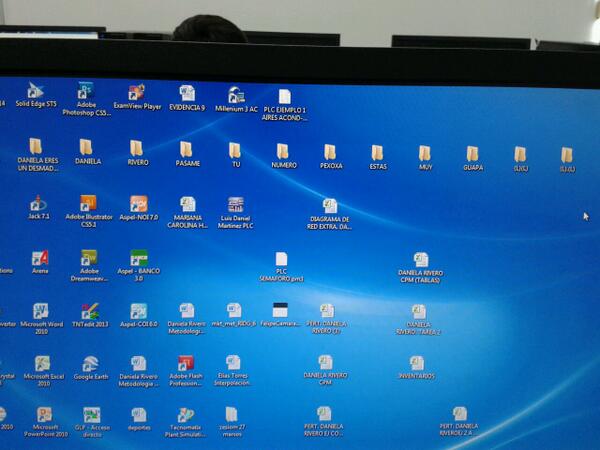Open the PEXOXA folder

point(331,157)
